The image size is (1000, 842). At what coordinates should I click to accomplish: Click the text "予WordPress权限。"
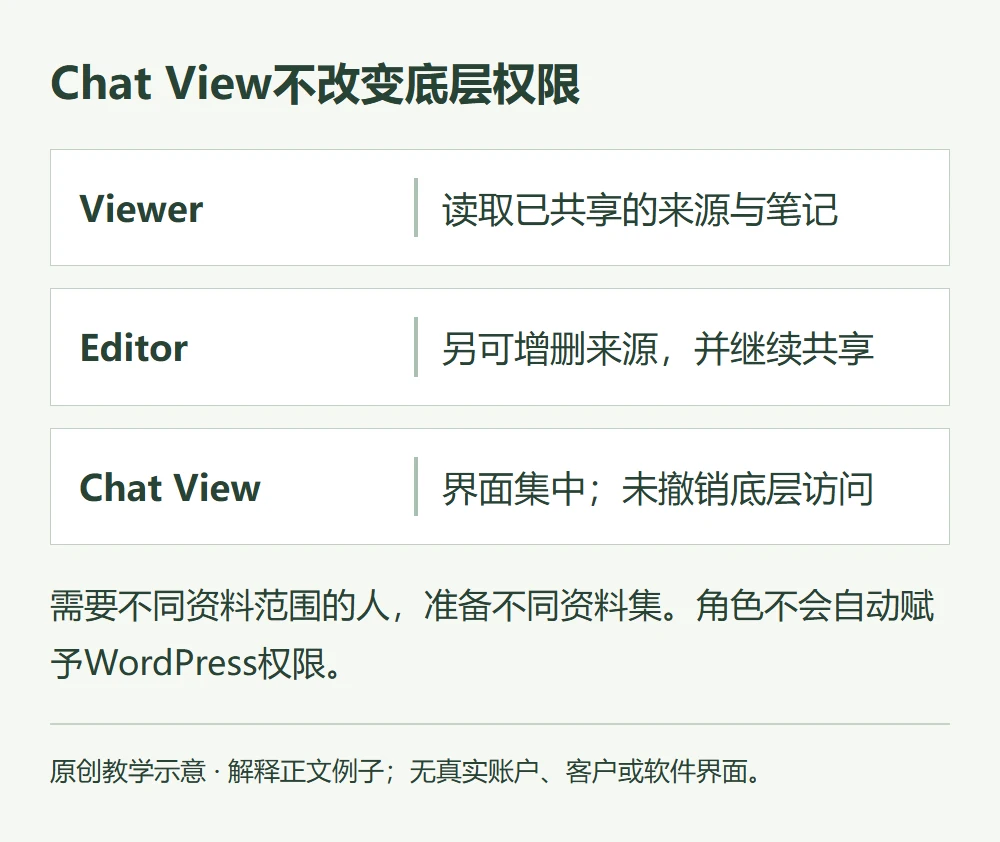(x=196, y=663)
